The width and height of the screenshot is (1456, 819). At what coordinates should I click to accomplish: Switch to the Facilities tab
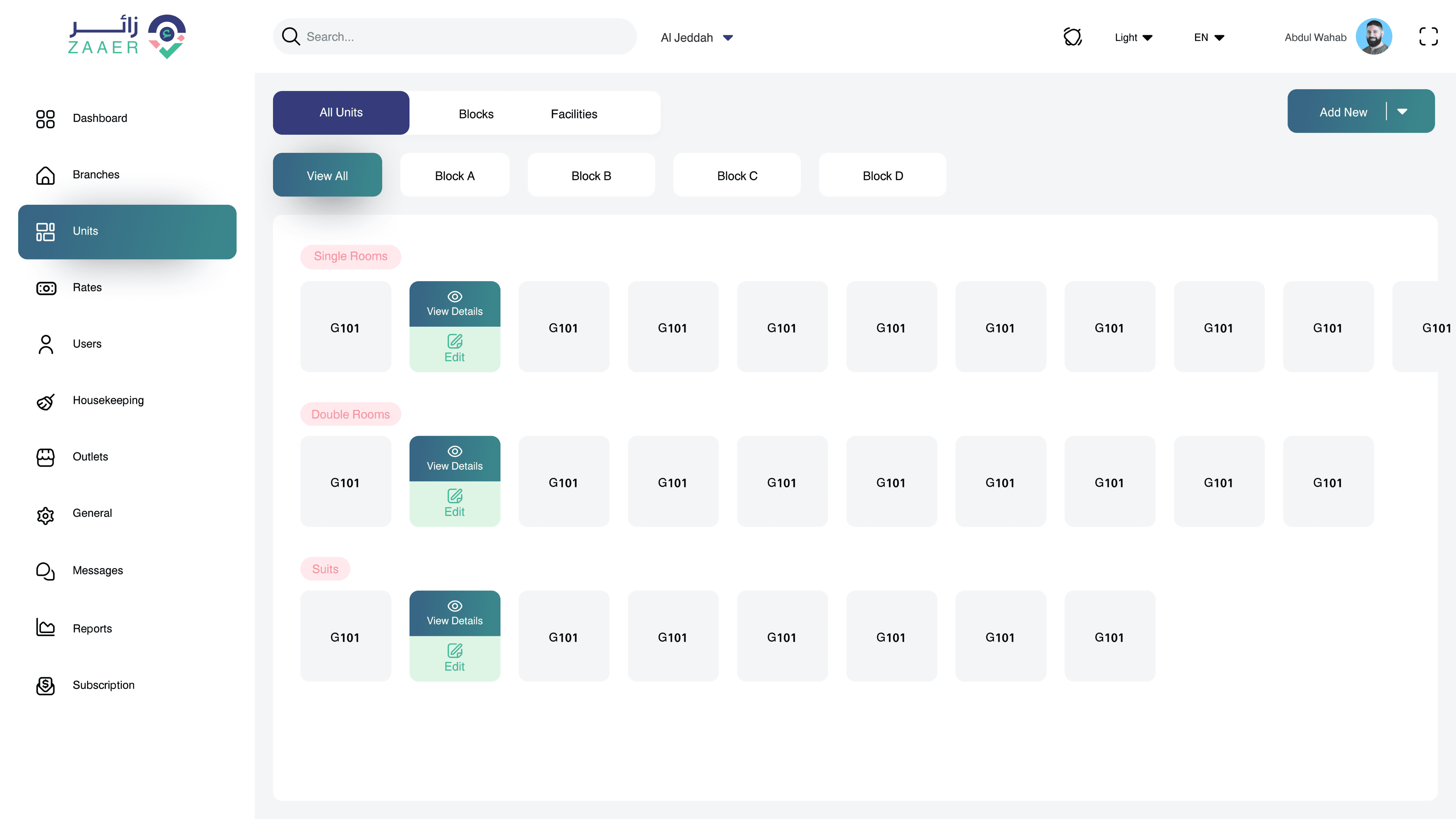tap(574, 114)
